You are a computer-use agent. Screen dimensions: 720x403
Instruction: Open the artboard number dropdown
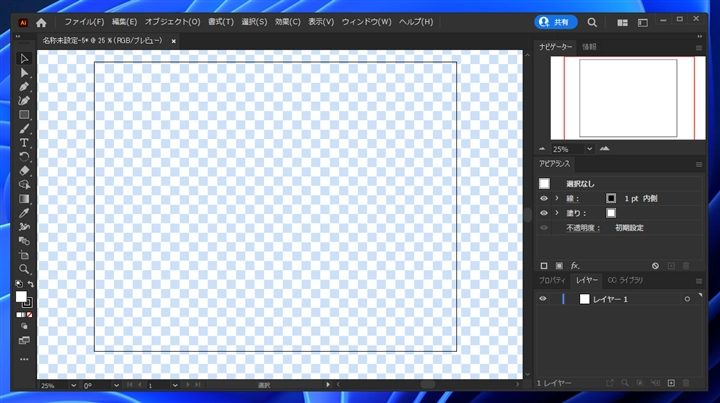pos(175,386)
